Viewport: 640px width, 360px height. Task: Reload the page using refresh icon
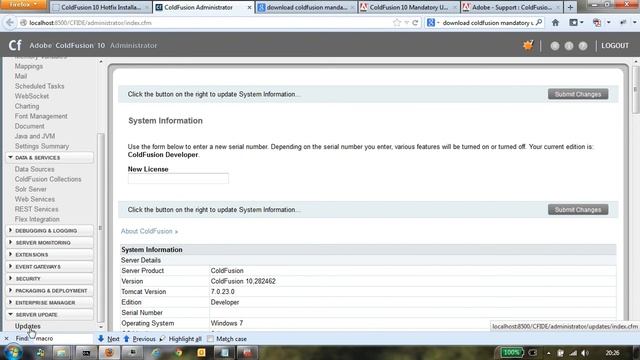[x=415, y=23]
